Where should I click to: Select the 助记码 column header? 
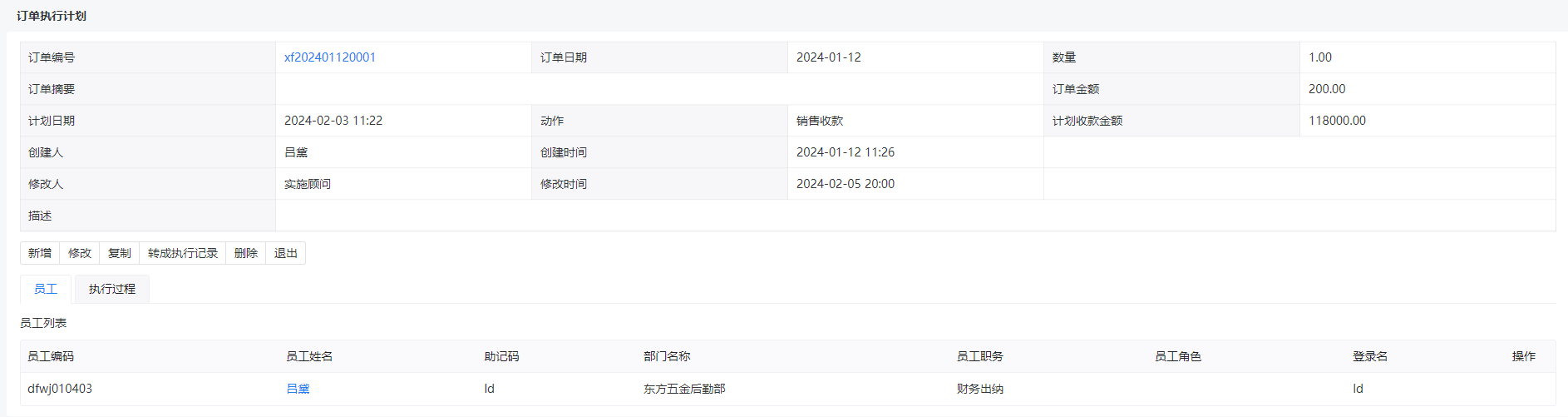coord(502,356)
